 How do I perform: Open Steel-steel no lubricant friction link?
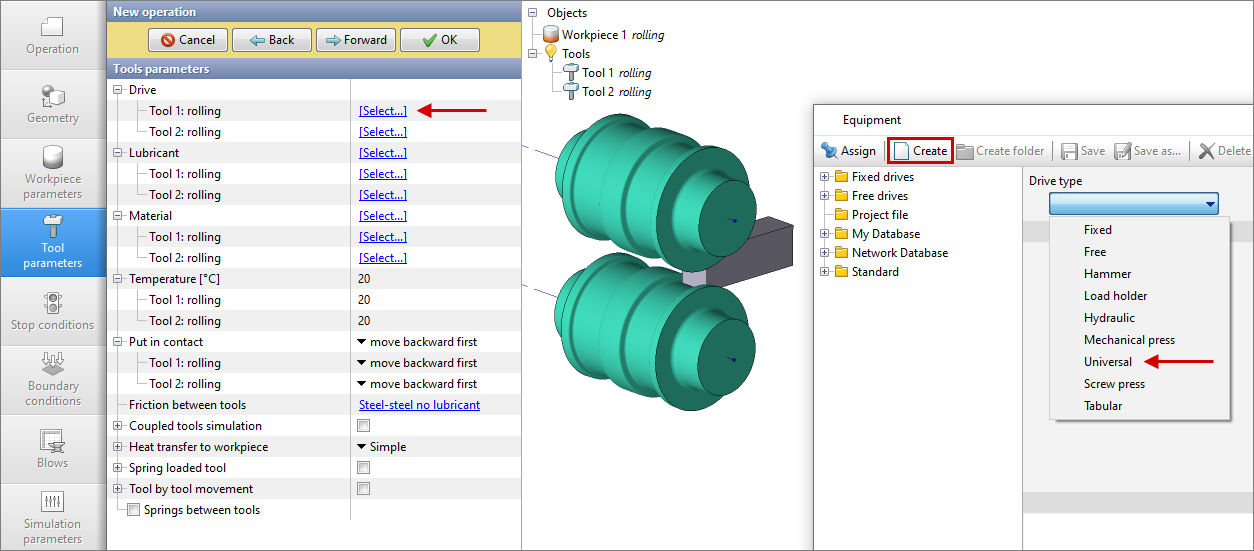419,405
